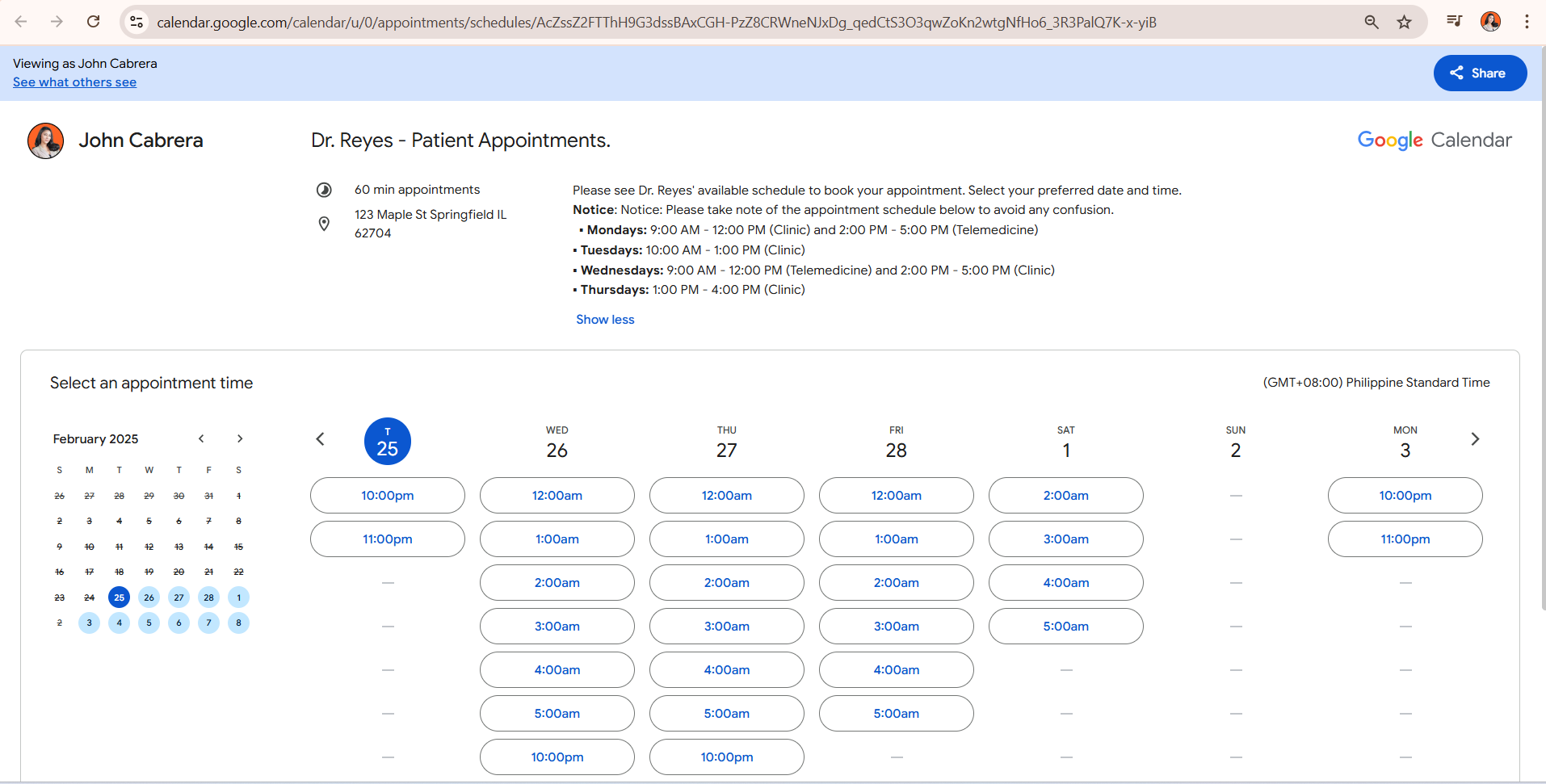Click the Share button
Image resolution: width=1546 pixels, height=784 pixels.
click(1480, 73)
